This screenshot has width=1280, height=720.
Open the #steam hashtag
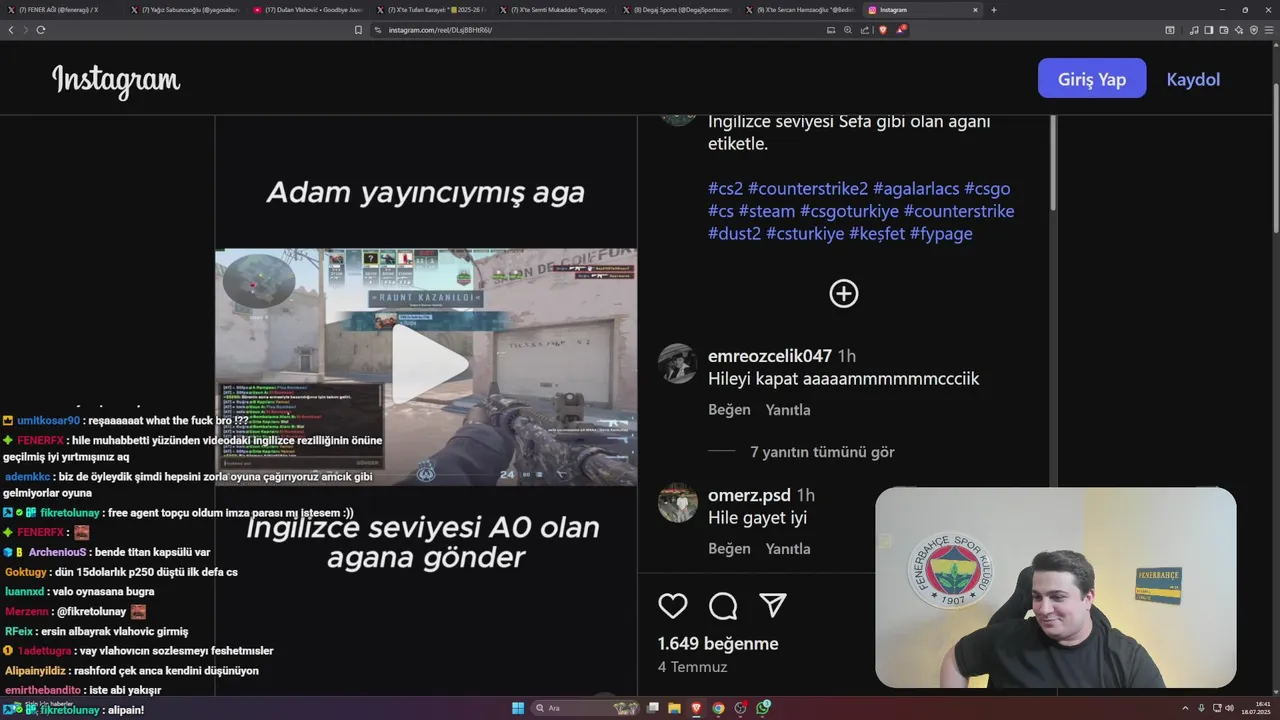767,211
